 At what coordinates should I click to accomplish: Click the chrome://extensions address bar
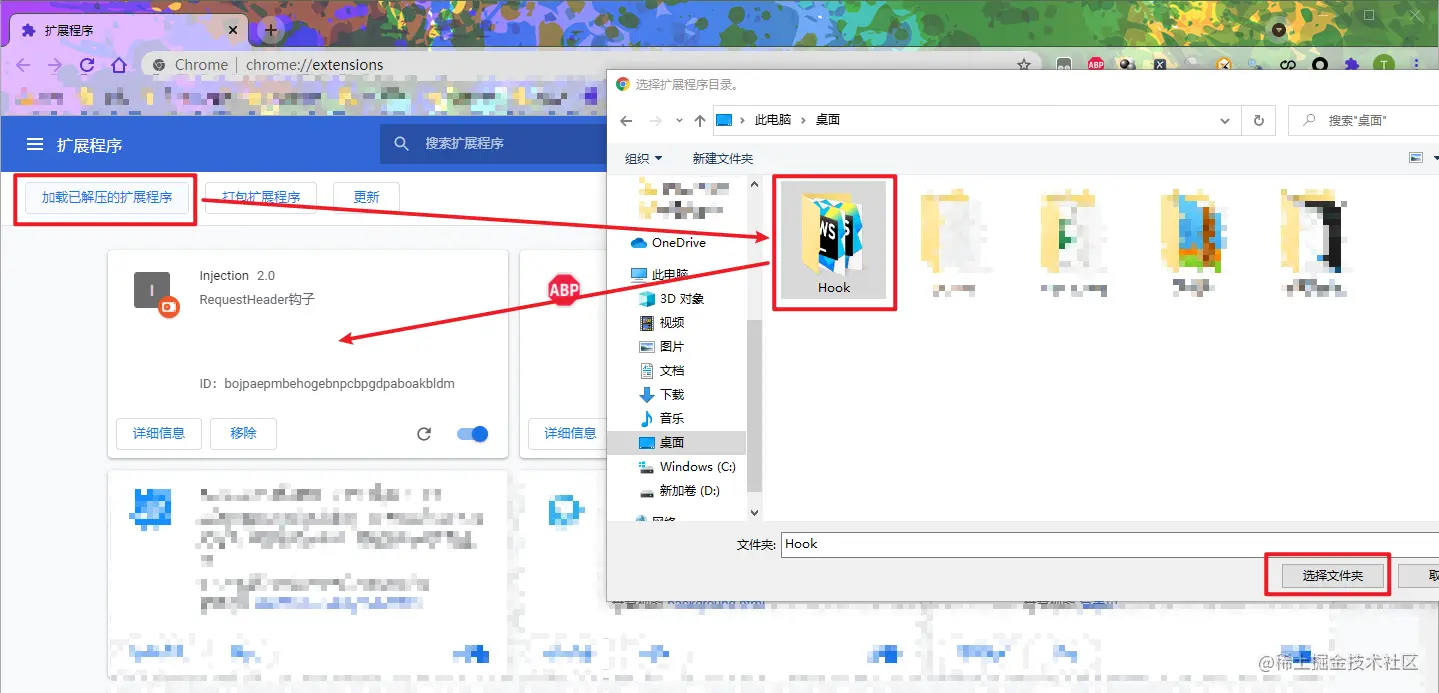click(x=590, y=65)
